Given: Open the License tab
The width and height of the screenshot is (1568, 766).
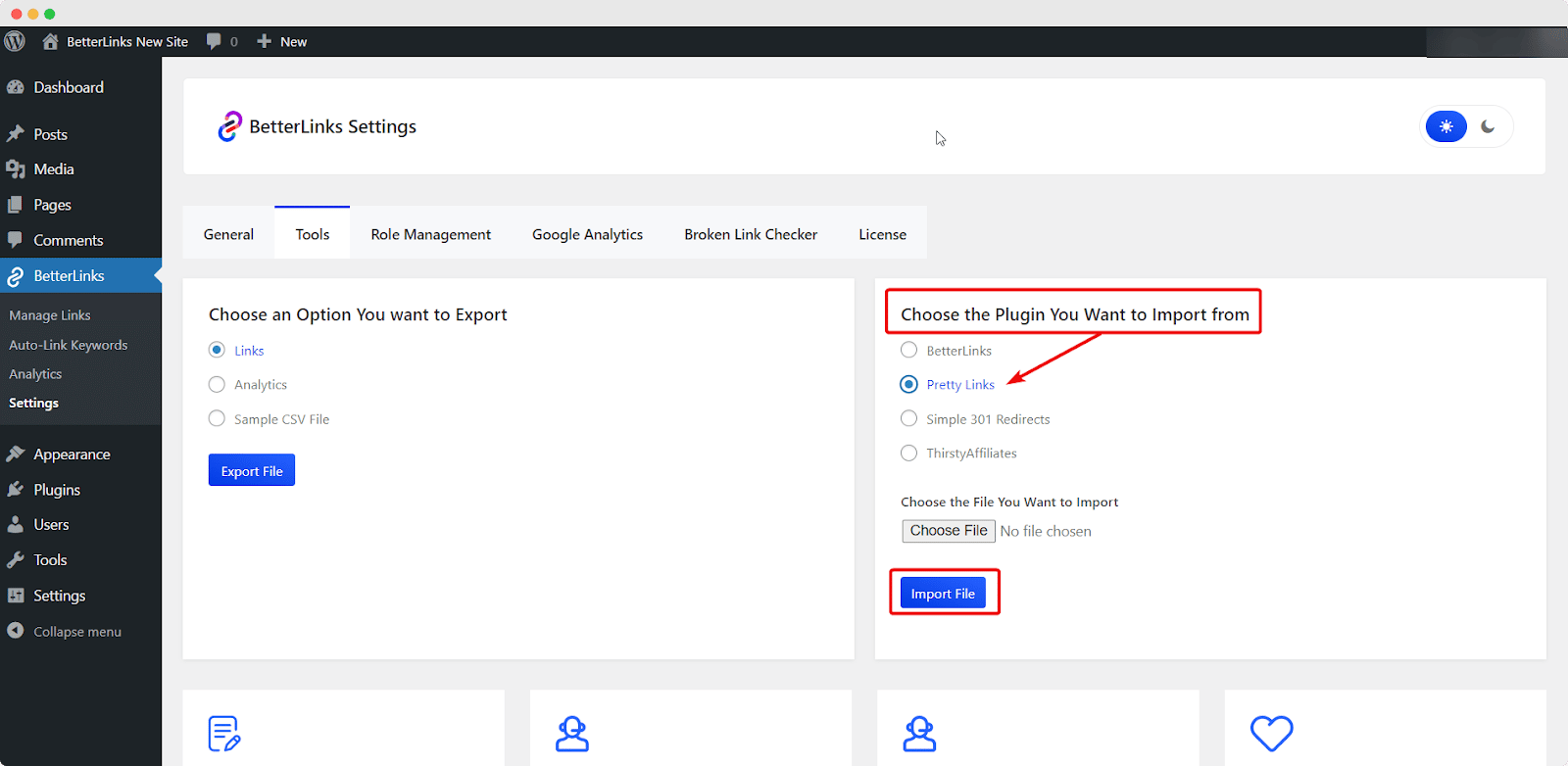Looking at the screenshot, I should click(x=883, y=234).
